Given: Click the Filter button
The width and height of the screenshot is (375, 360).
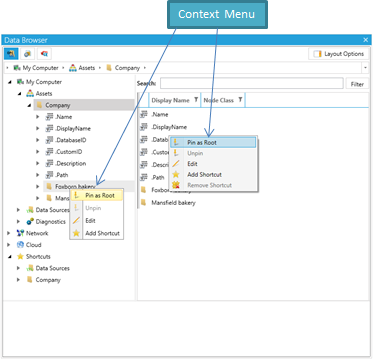Looking at the screenshot, I should [x=357, y=84].
